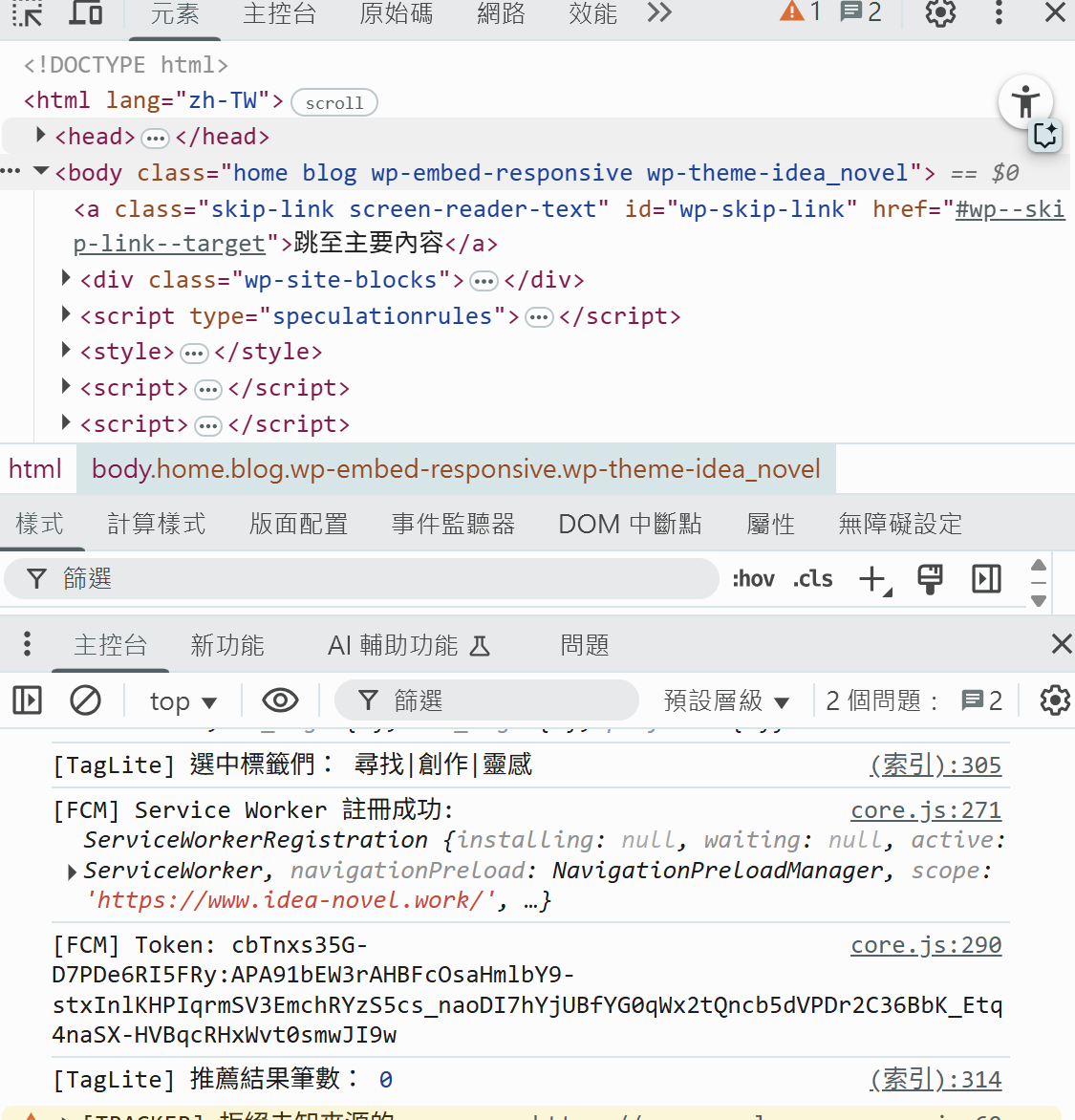Open the 預設層級 log level dropdown
This screenshot has width=1075, height=1120.
(726, 700)
